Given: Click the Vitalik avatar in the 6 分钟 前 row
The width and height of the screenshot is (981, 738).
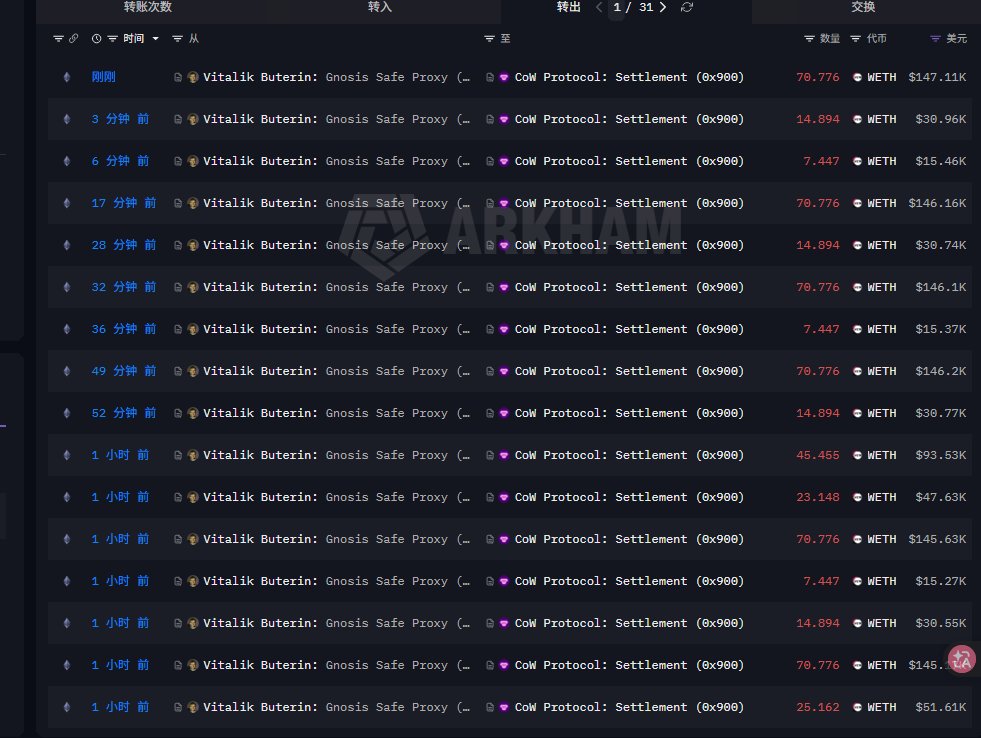Looking at the screenshot, I should 193,161.
